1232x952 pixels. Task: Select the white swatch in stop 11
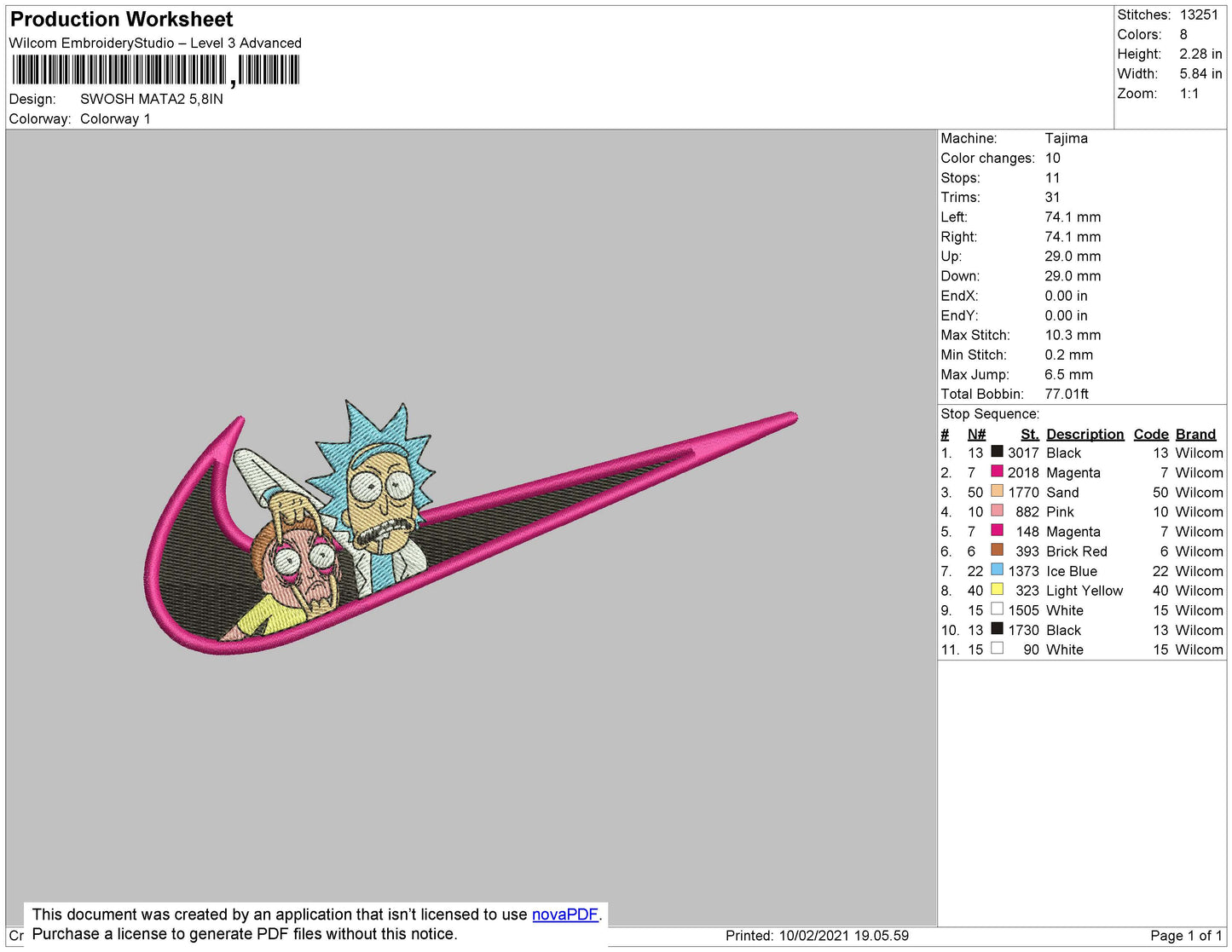(997, 649)
